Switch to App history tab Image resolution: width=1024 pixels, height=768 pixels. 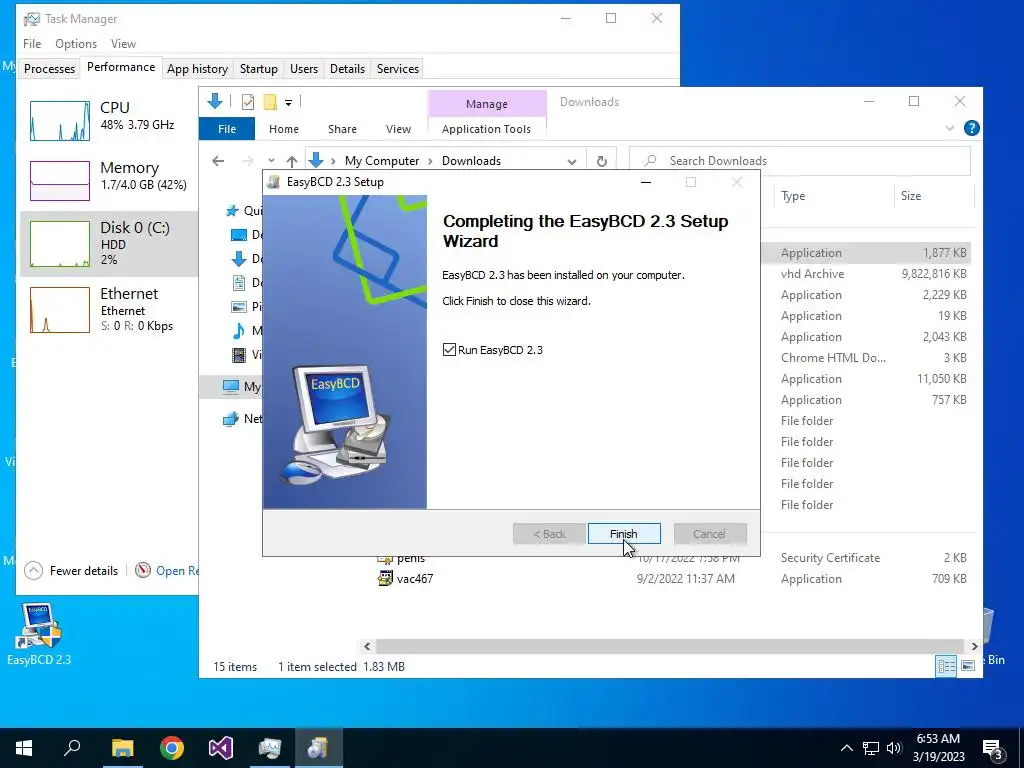197,69
